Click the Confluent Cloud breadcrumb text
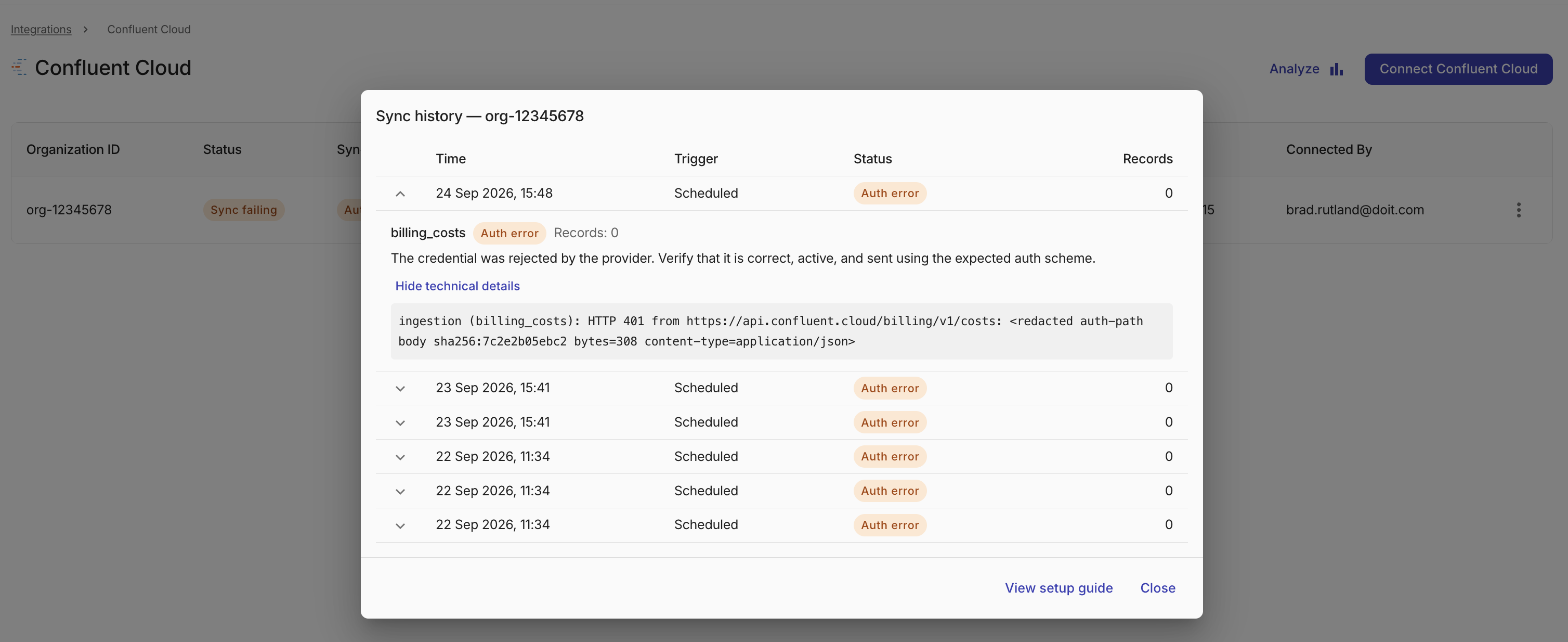 point(149,29)
